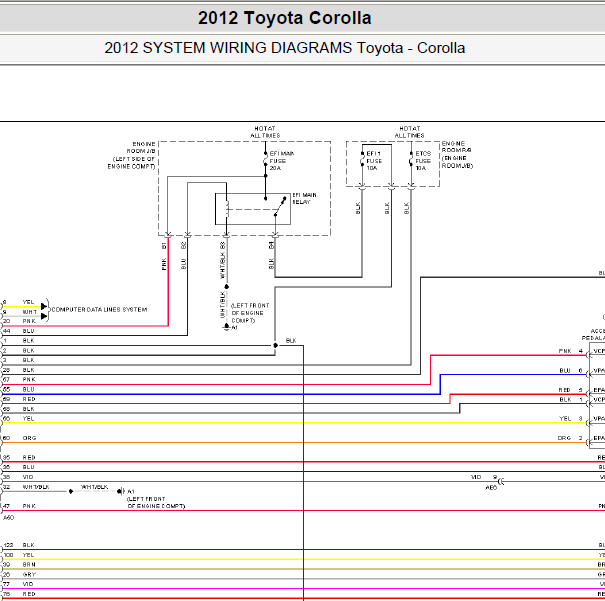This screenshot has height=601, width=605.
Task: Click the "BRN" wire label on the left
Action: tap(29, 565)
